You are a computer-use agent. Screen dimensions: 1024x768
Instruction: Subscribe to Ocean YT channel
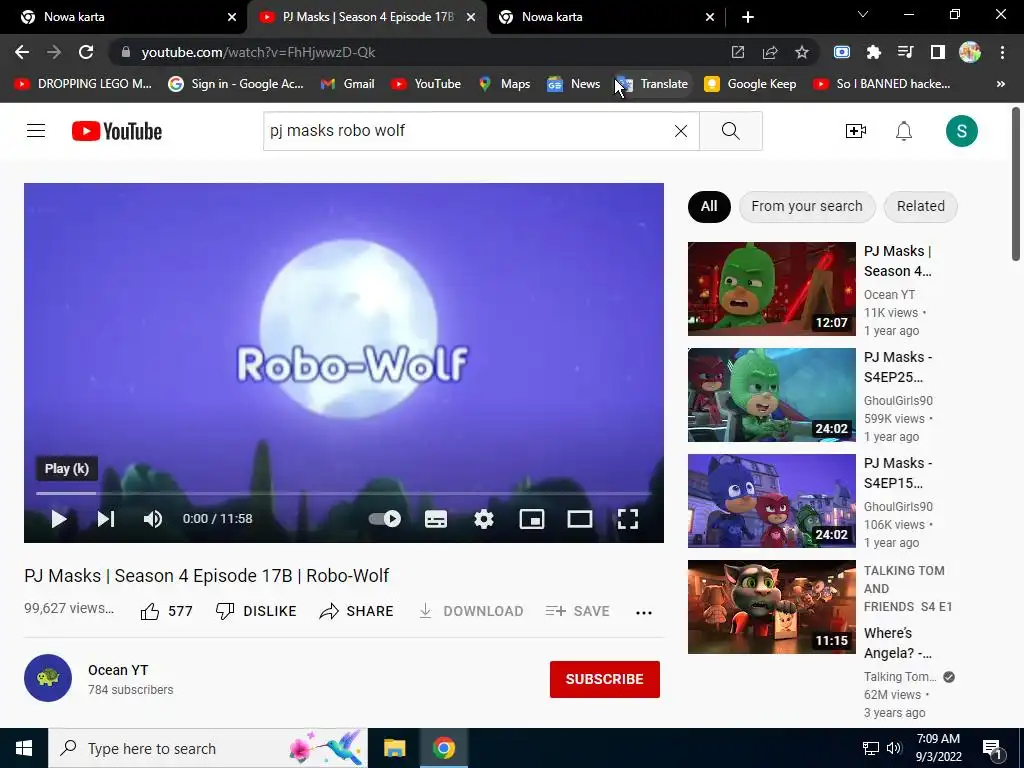(605, 679)
